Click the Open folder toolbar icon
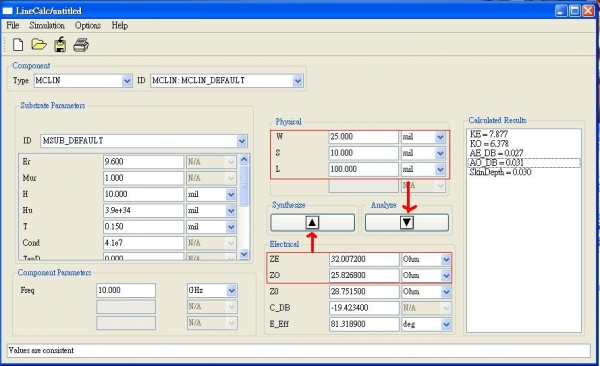 pyautogui.click(x=39, y=45)
